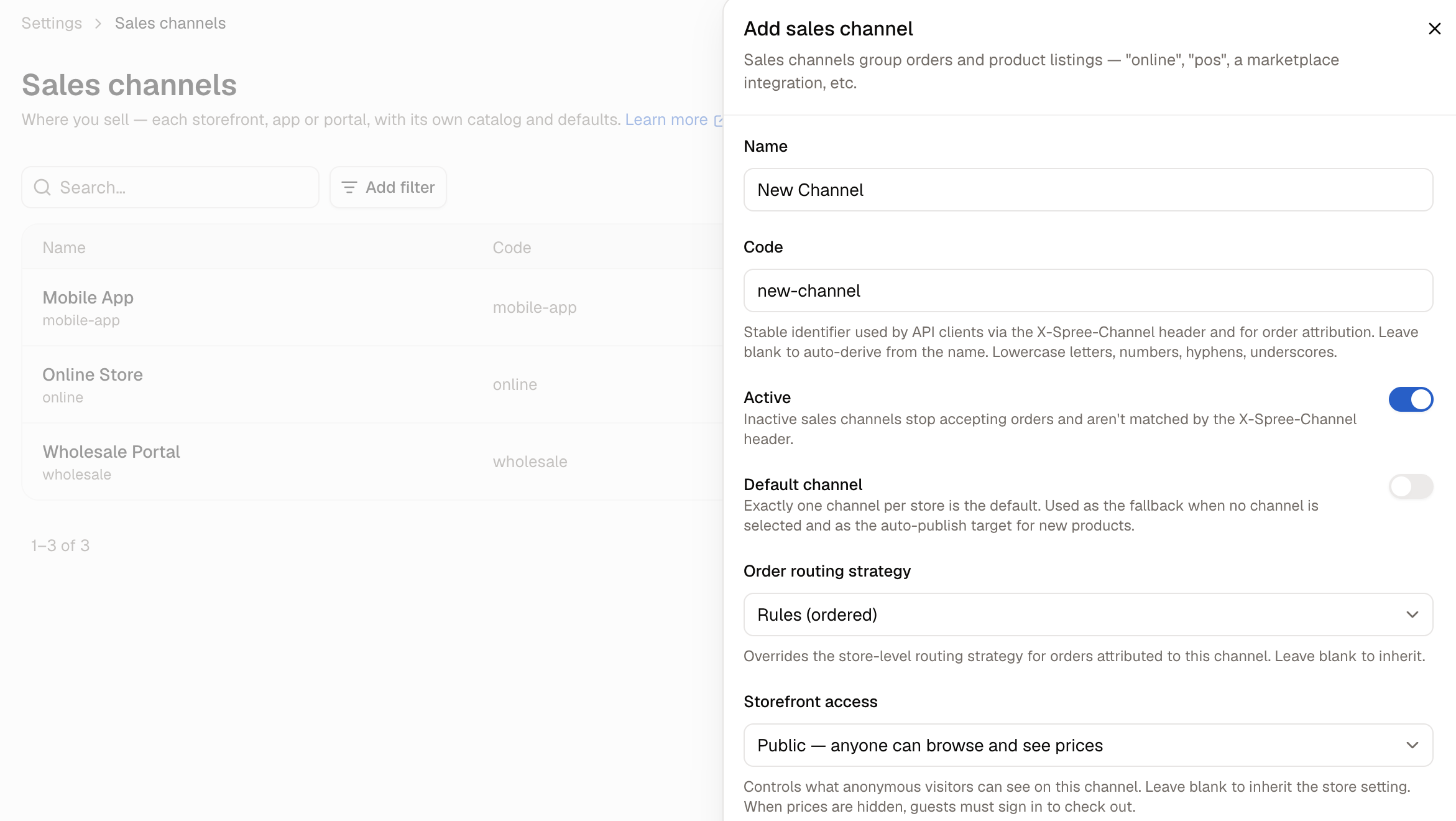Click the online code cell
Screen dimensions: 1456x821
click(515, 384)
